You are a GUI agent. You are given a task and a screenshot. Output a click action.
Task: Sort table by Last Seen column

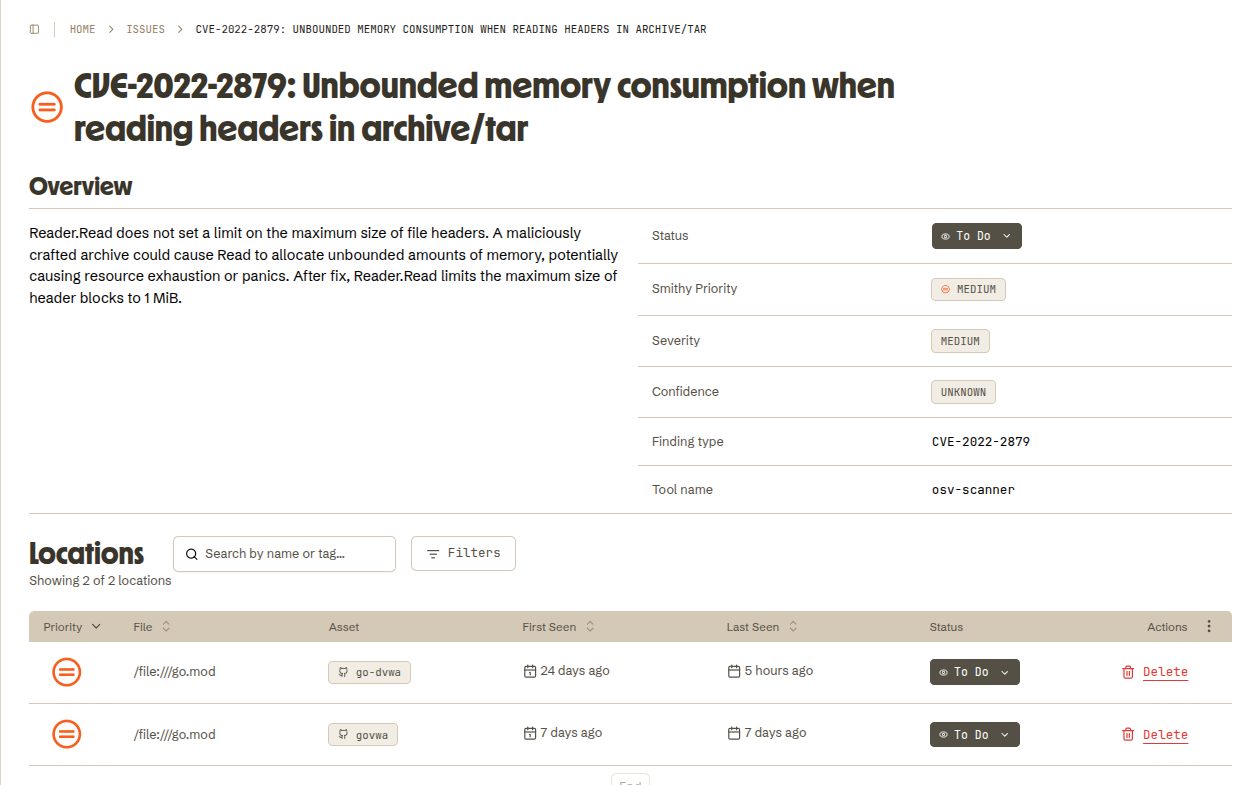pos(762,627)
